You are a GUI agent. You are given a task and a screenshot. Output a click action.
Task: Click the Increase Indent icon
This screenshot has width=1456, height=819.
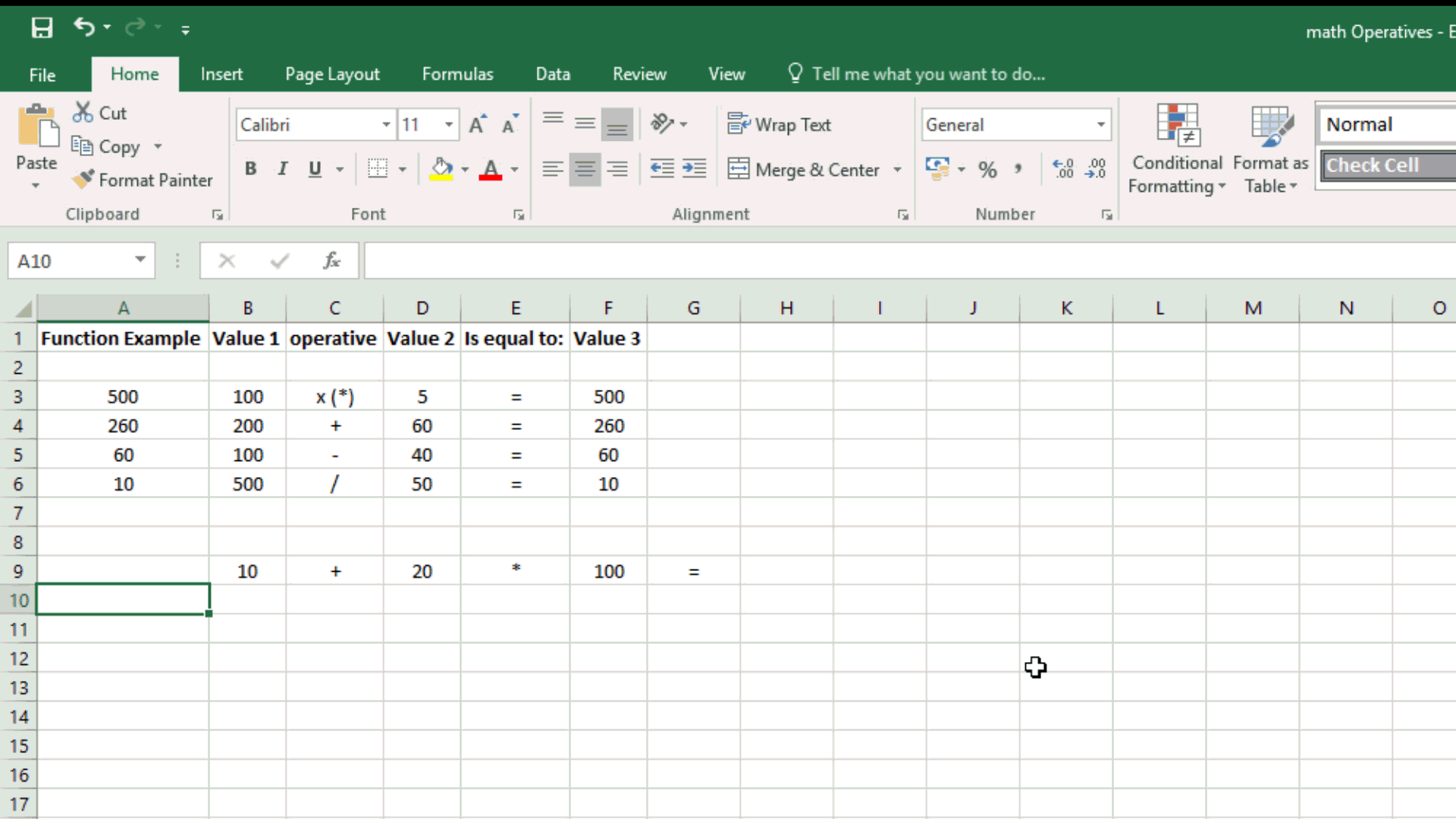(x=694, y=168)
